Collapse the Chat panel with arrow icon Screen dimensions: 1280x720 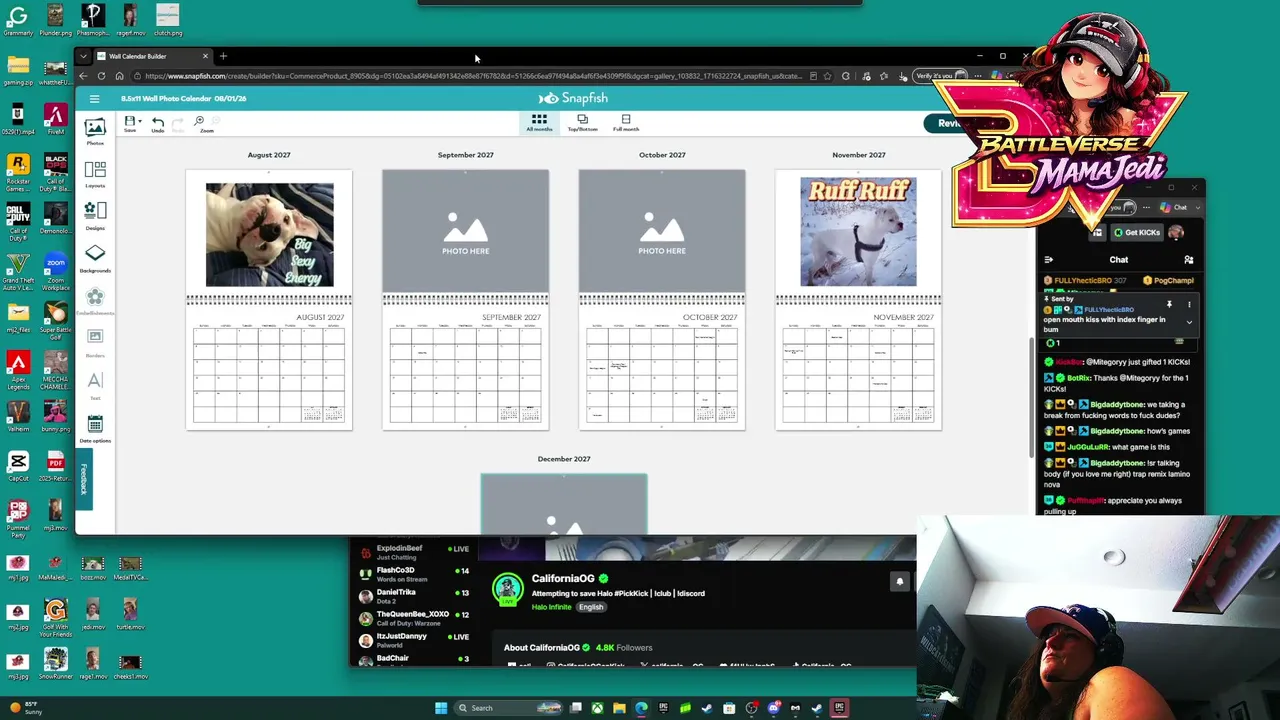pos(1048,260)
